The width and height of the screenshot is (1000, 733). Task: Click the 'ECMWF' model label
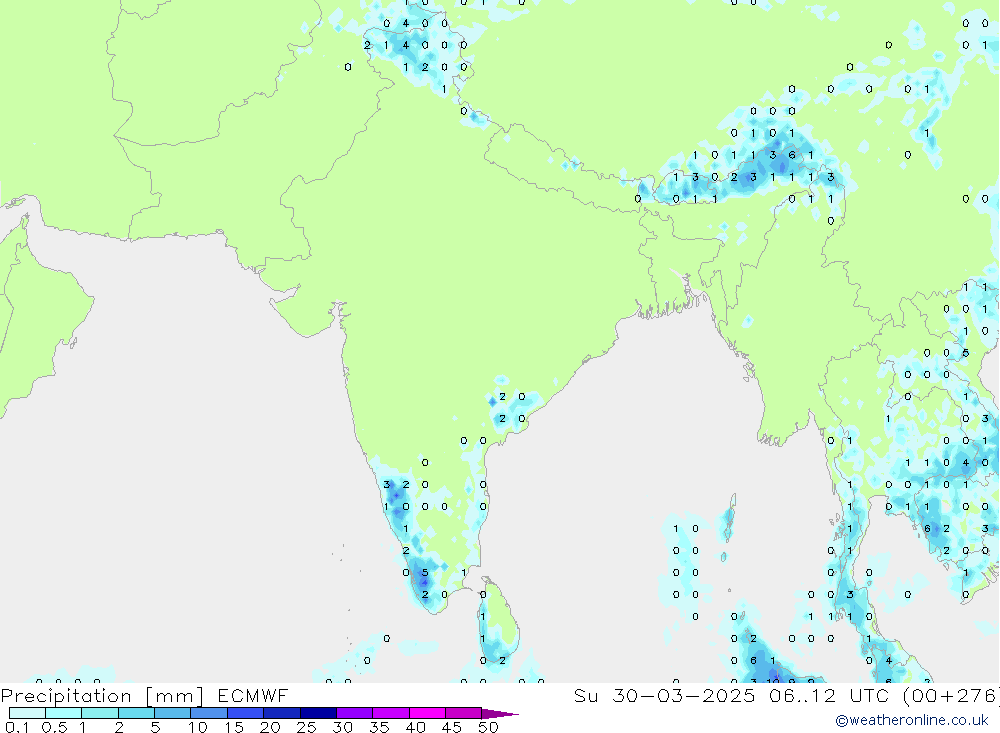[253, 695]
